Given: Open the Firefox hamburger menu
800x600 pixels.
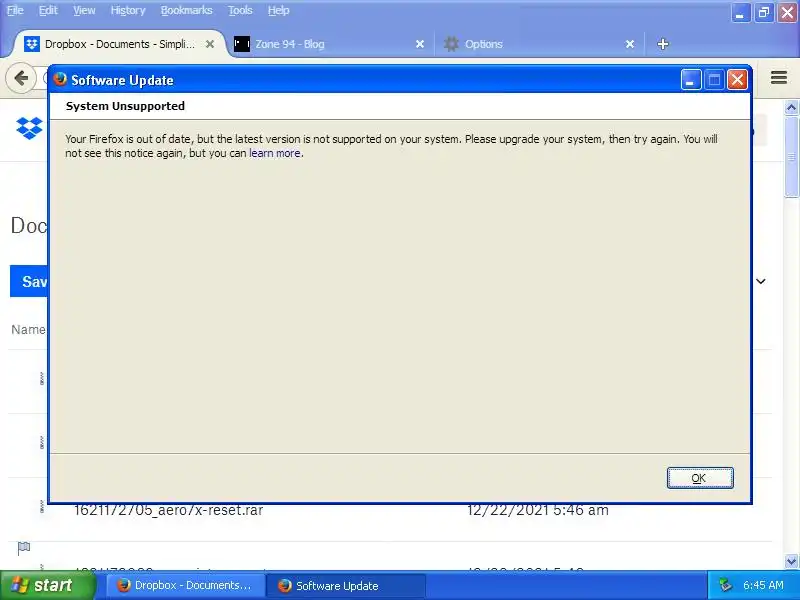Looking at the screenshot, I should (779, 78).
